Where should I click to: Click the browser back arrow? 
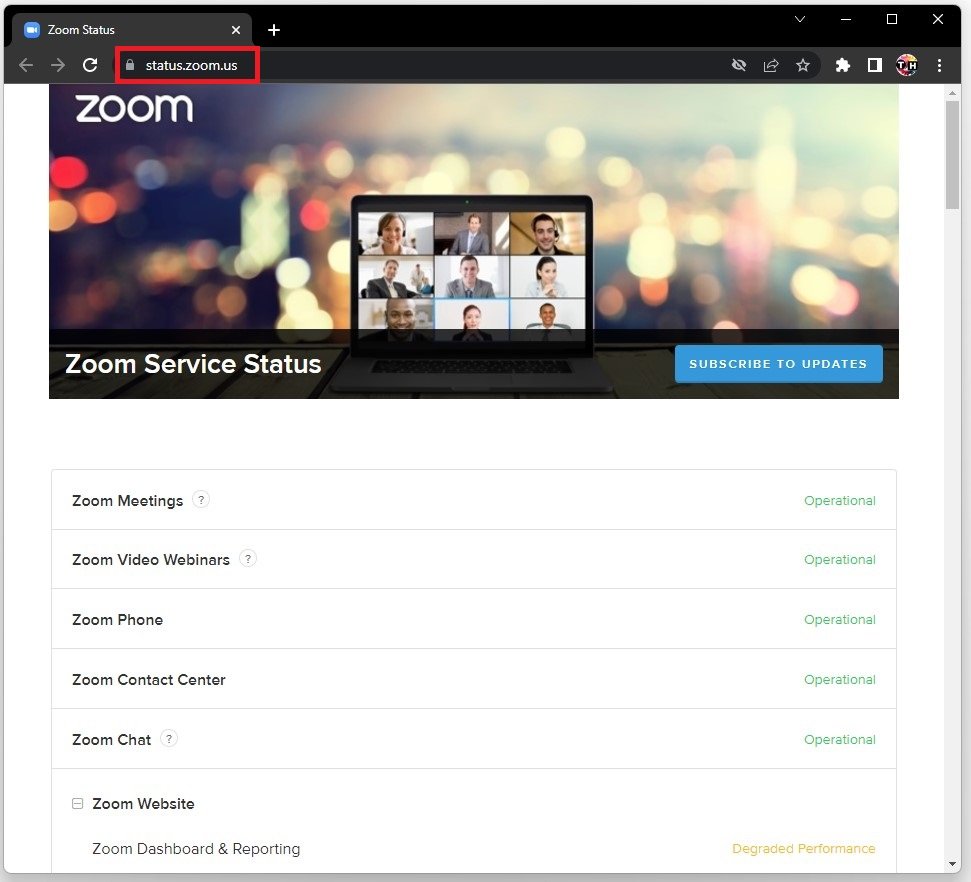(26, 65)
